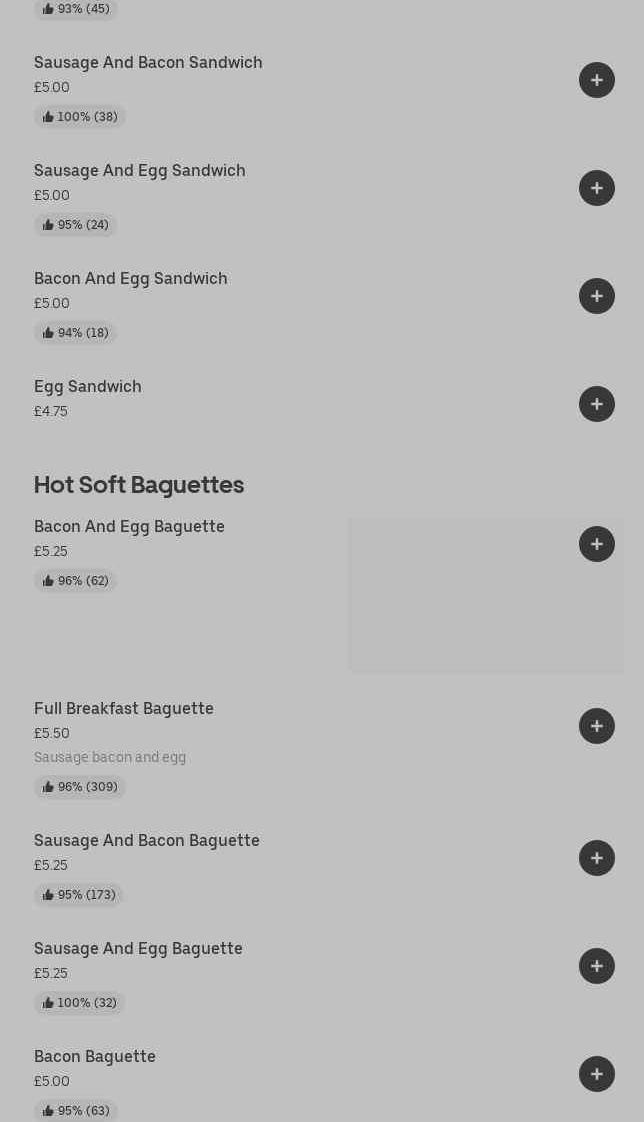Screen dimensions: 644x1122
Task: Click the 95% (173) rating badge
Action: (79, 895)
